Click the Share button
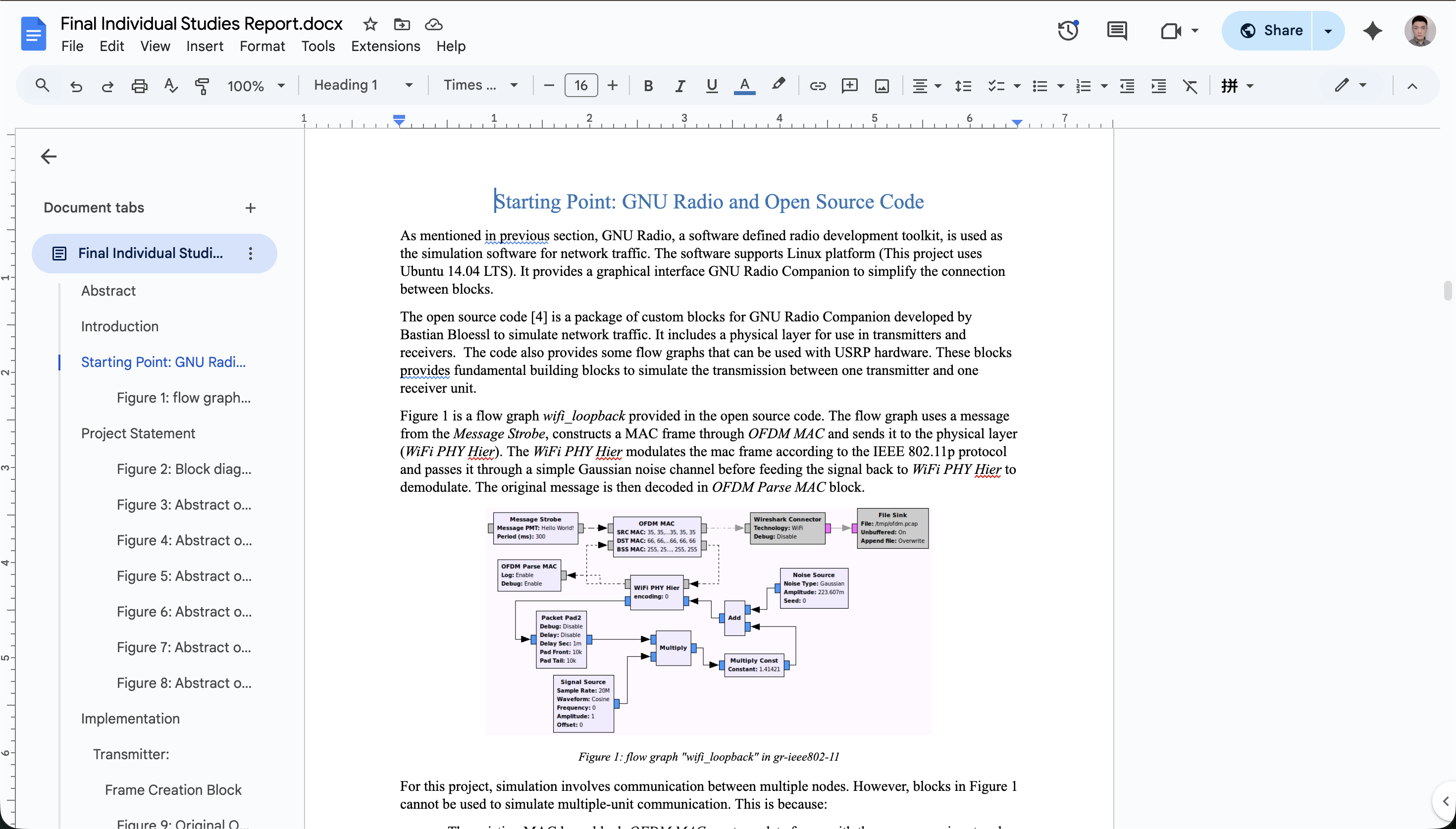 (1270, 31)
